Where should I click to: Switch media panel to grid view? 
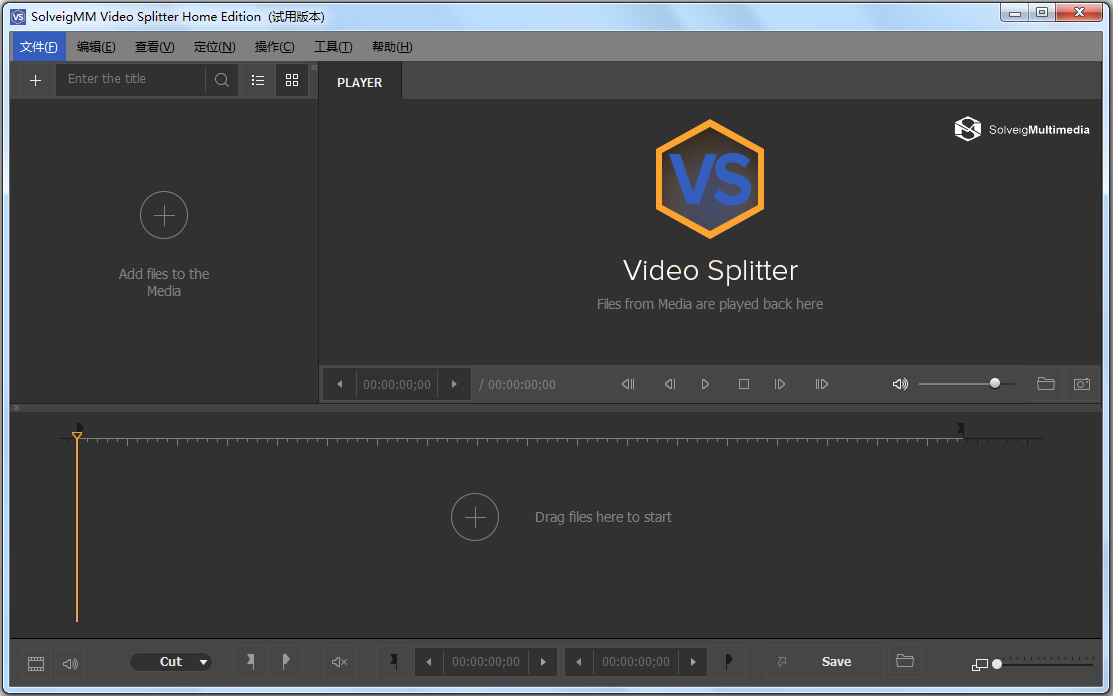[x=292, y=80]
